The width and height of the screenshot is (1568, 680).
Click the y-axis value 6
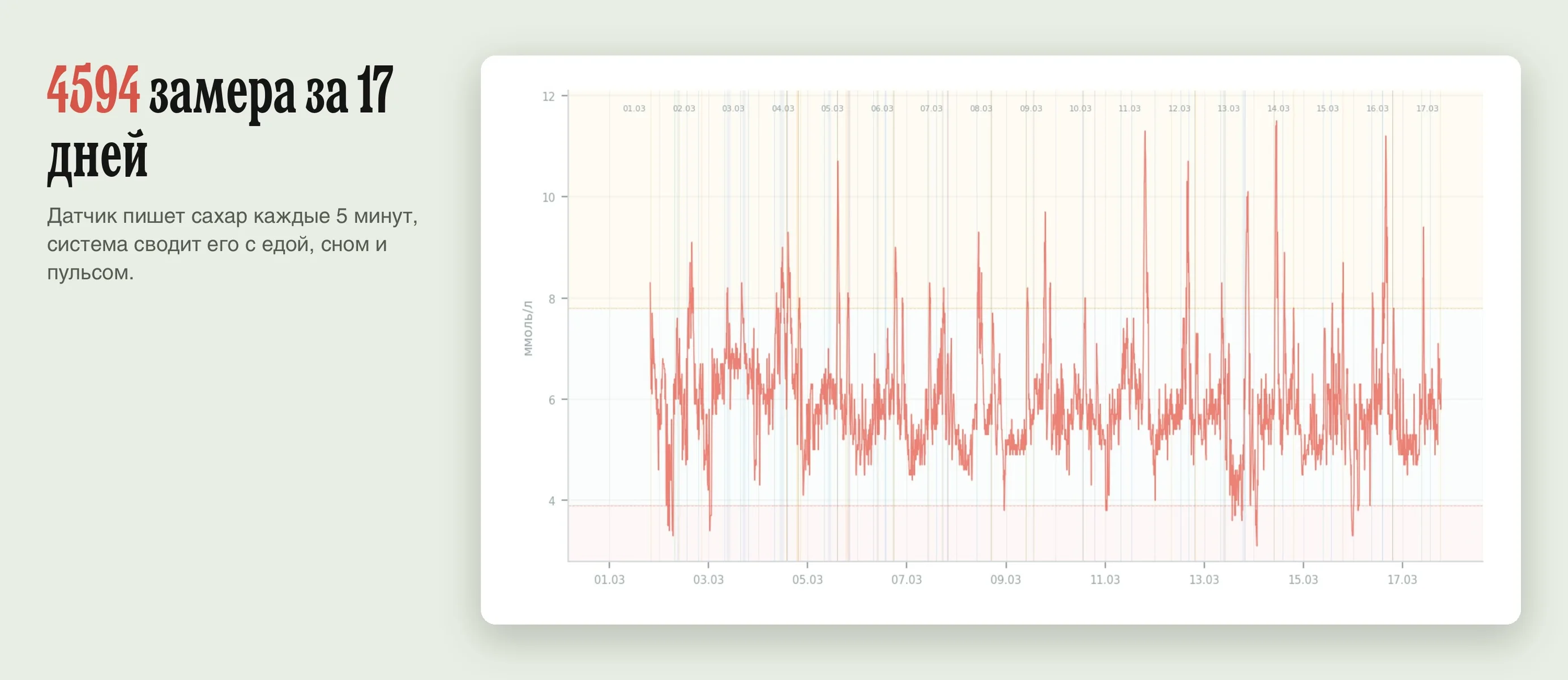[552, 399]
